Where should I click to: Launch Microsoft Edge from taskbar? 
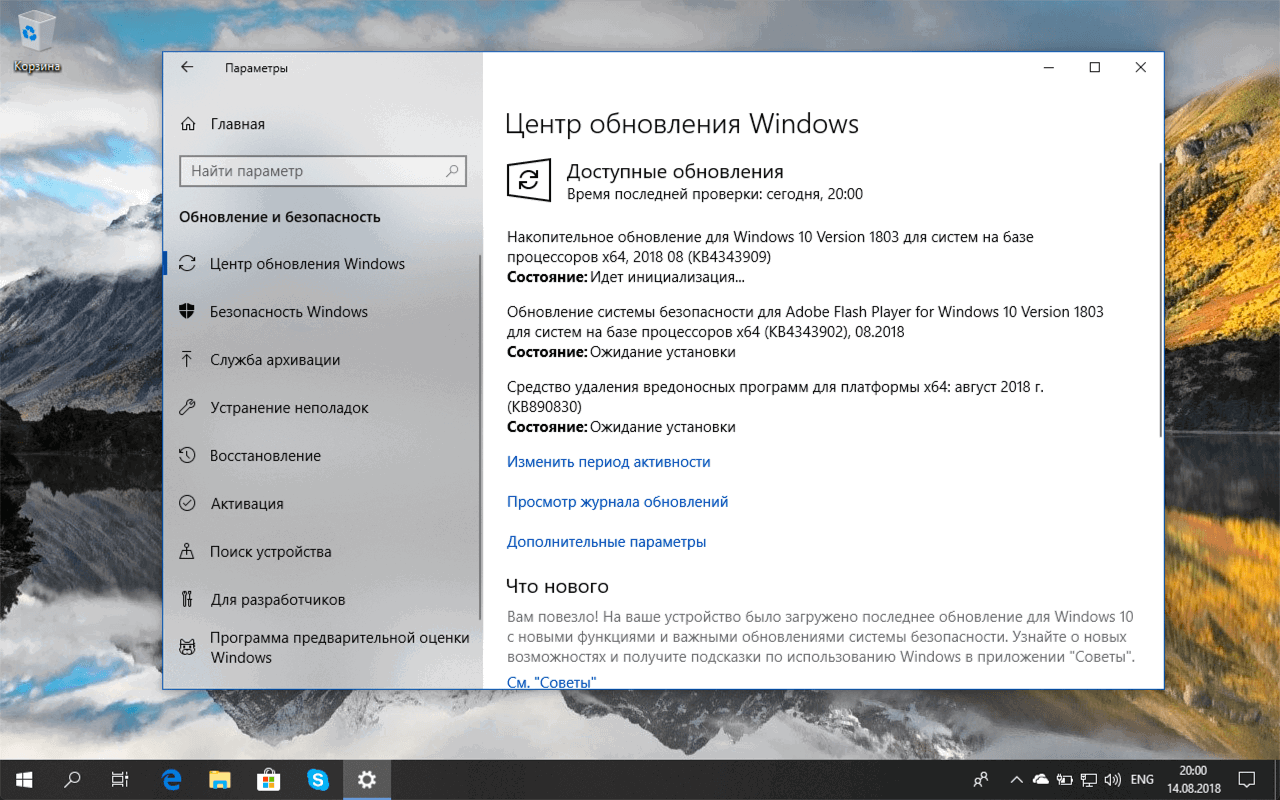(171, 779)
